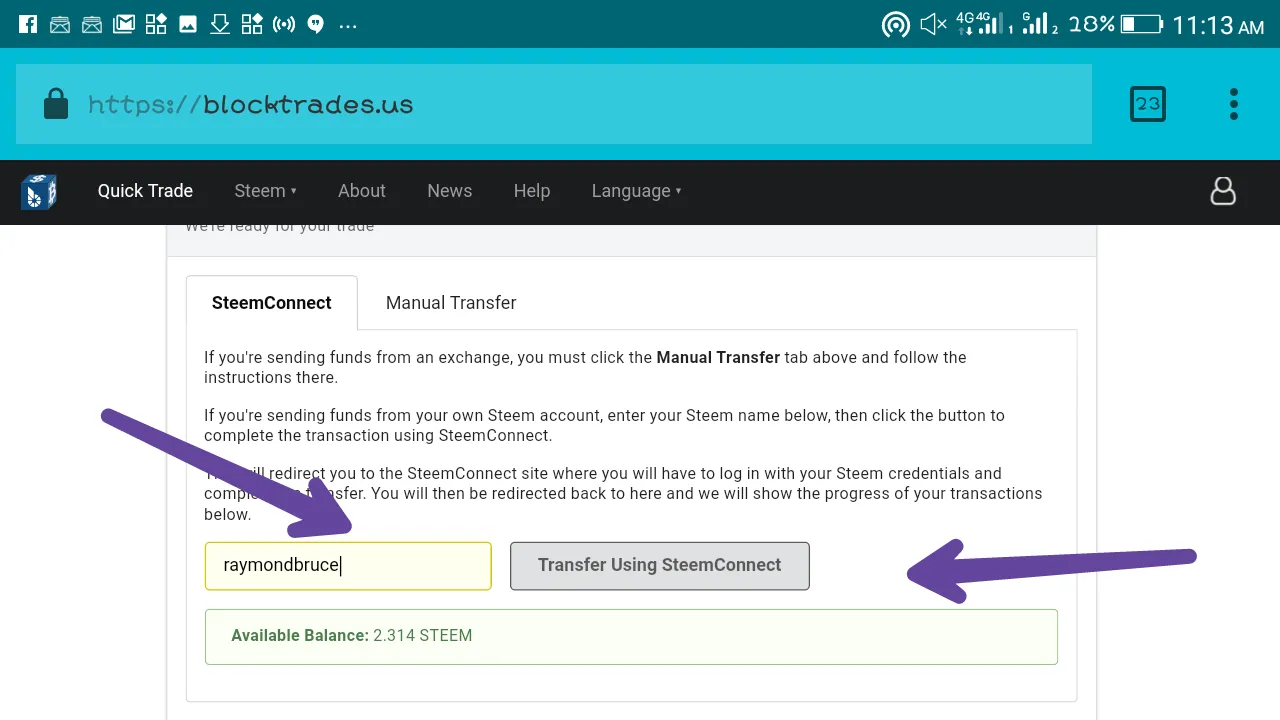Tap the muted speaker status icon
Image resolution: width=1280 pixels, height=720 pixels.
click(933, 24)
